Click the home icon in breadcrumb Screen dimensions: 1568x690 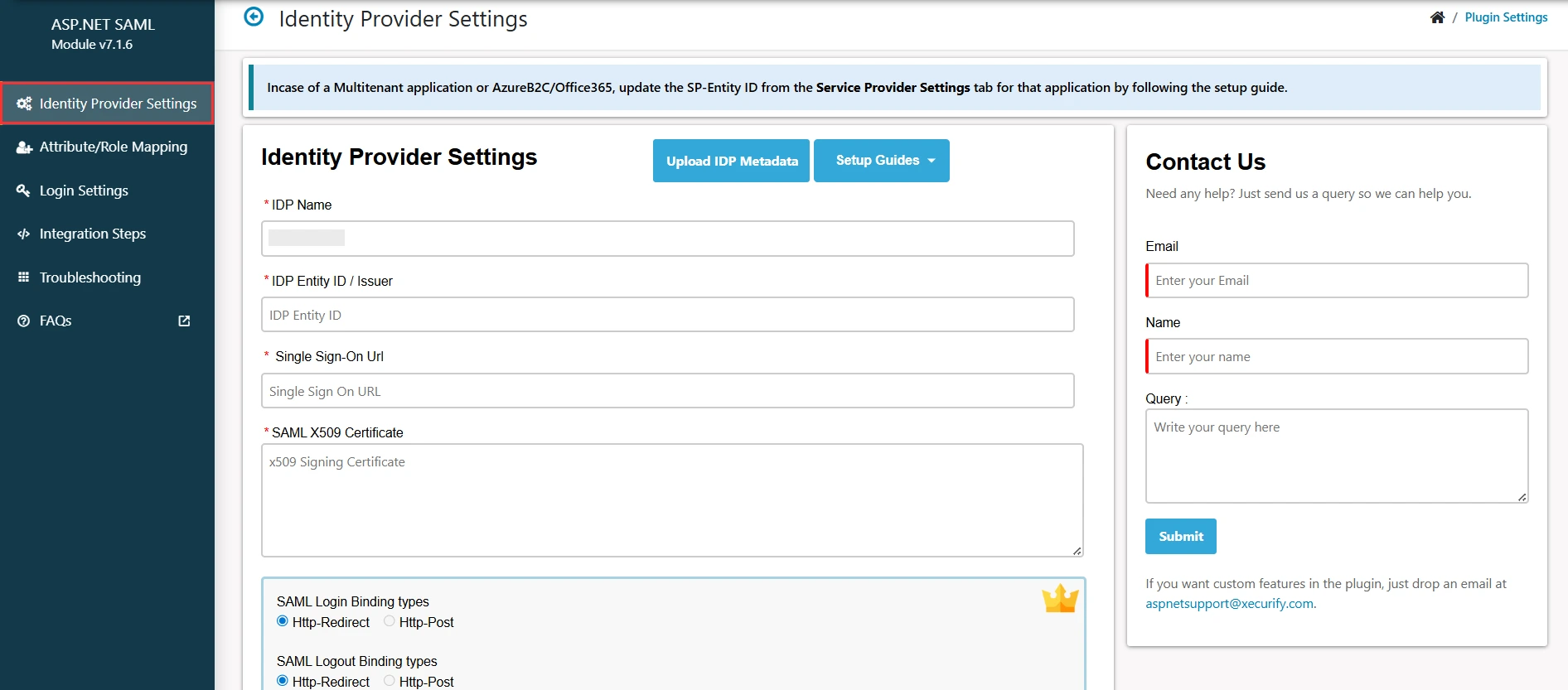pyautogui.click(x=1437, y=17)
